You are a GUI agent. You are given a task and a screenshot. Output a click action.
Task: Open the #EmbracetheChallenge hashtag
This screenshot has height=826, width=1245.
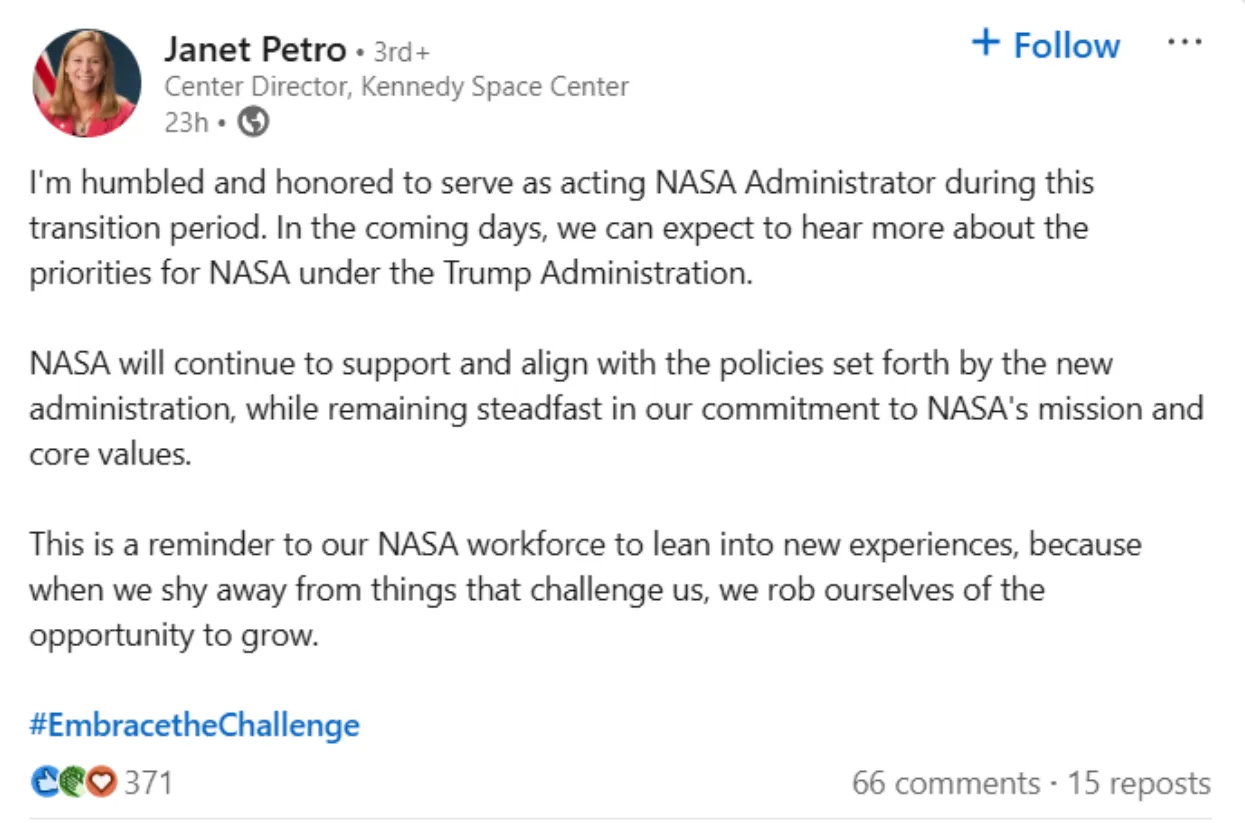tap(194, 724)
